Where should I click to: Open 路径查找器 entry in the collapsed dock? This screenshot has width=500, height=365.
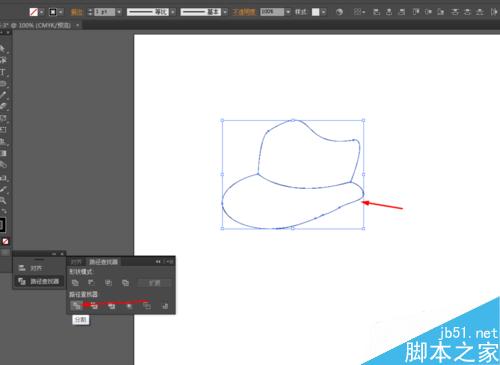(x=39, y=281)
